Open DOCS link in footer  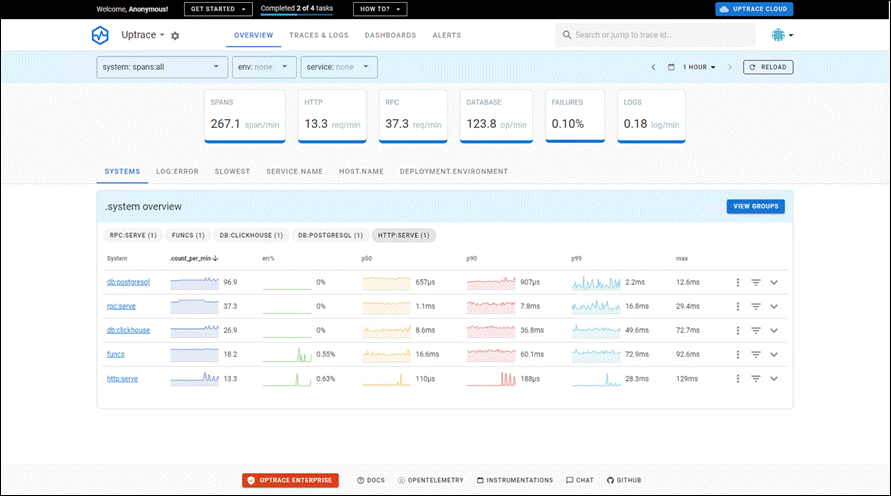pos(370,480)
